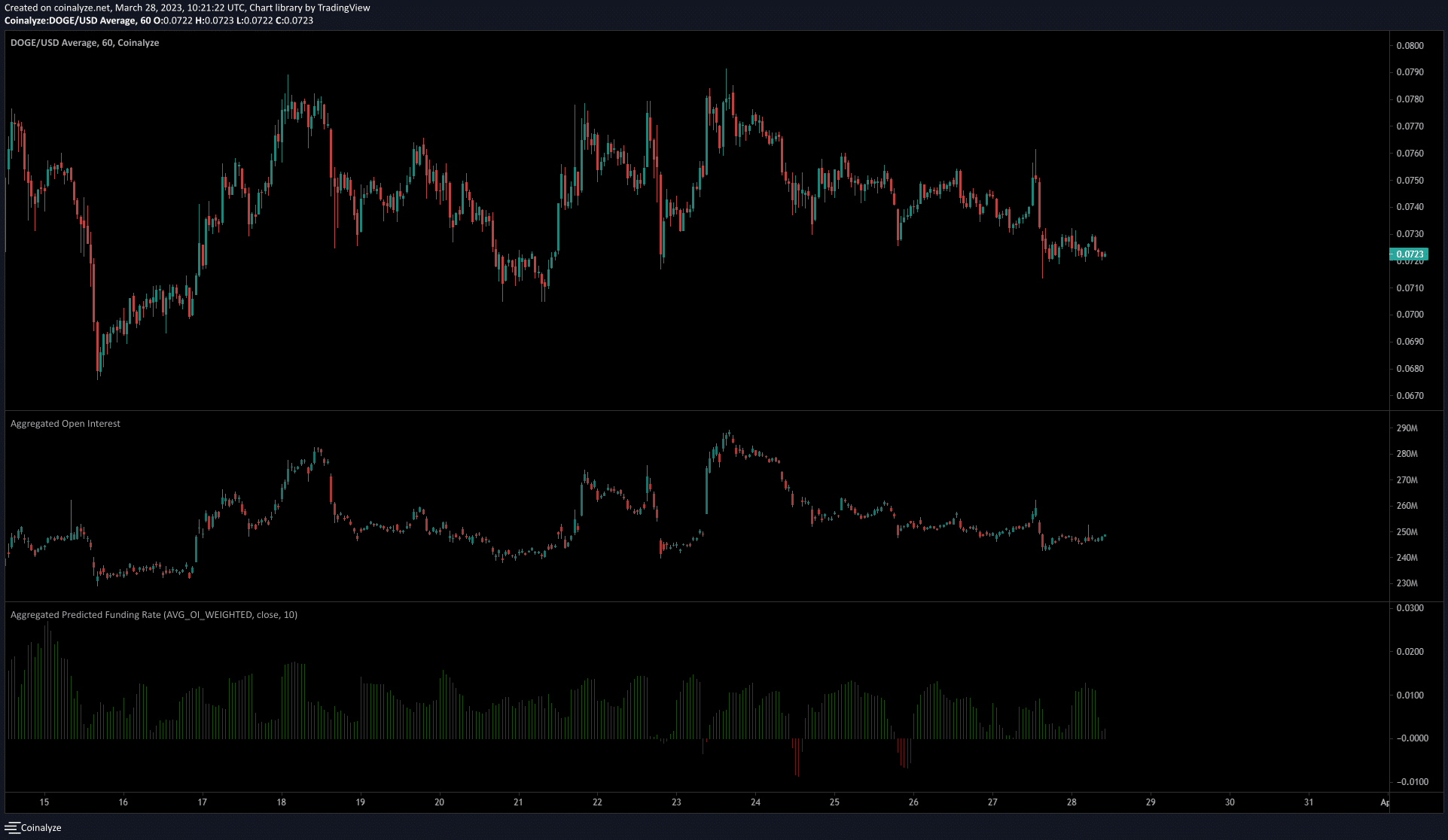Click the 0.0300 funding rate axis label

click(1410, 608)
